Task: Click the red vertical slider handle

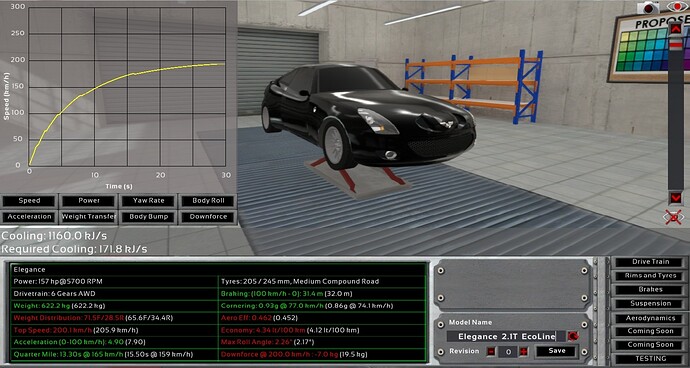Action: coord(675,44)
